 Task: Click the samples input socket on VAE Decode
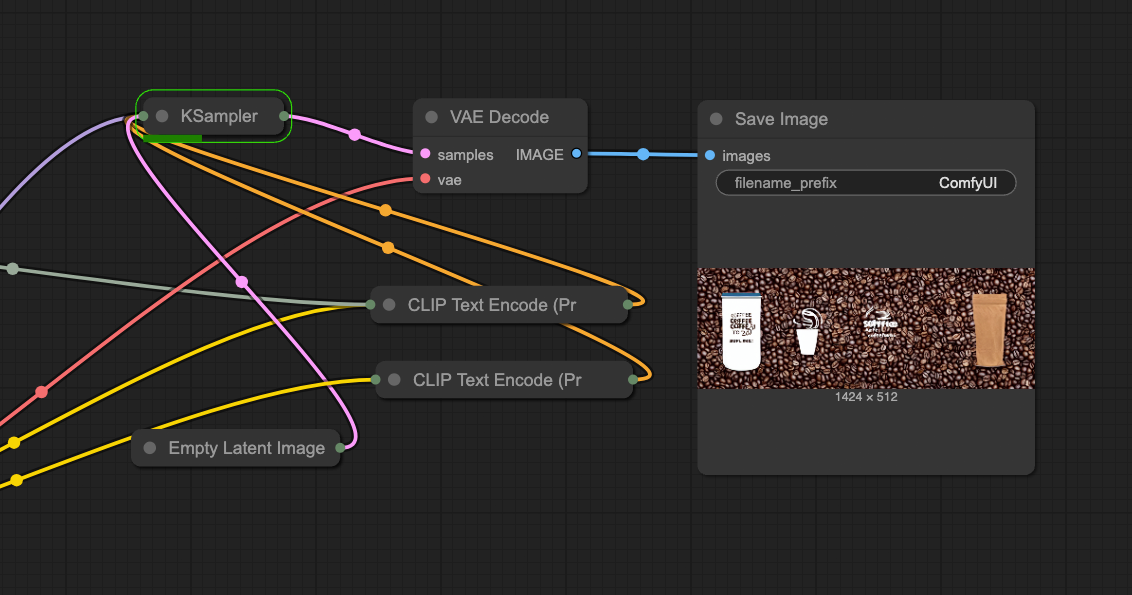pos(425,154)
